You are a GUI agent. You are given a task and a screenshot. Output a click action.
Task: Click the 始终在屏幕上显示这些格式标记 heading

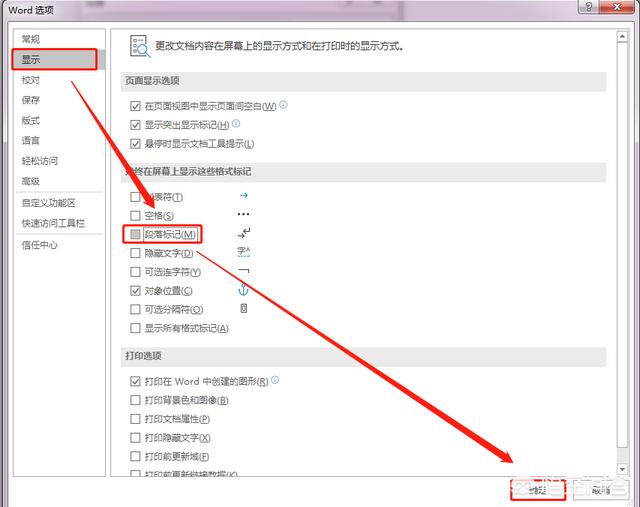pyautogui.click(x=188, y=171)
